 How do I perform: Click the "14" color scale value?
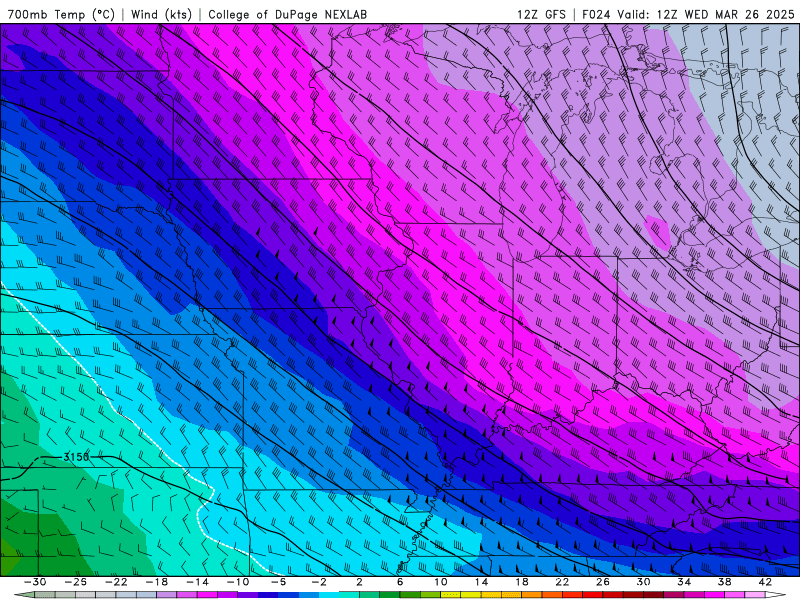(x=481, y=582)
